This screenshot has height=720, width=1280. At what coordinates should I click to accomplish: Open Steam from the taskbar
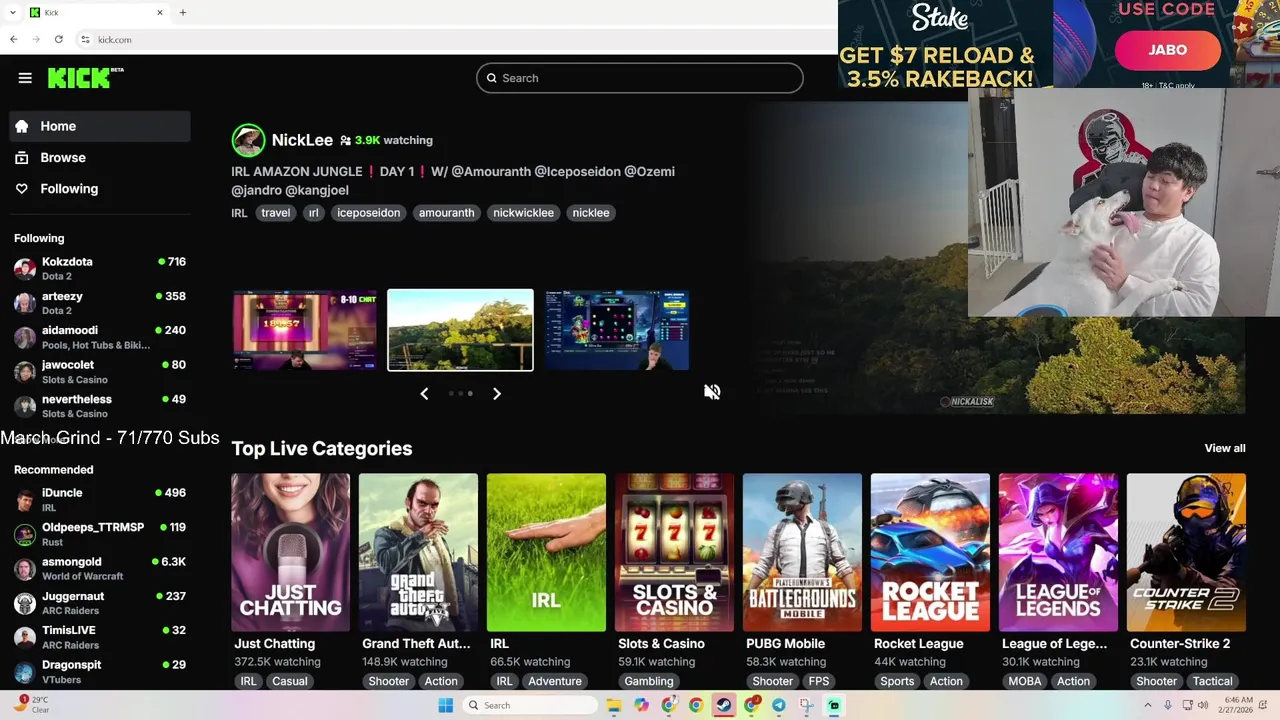click(723, 705)
